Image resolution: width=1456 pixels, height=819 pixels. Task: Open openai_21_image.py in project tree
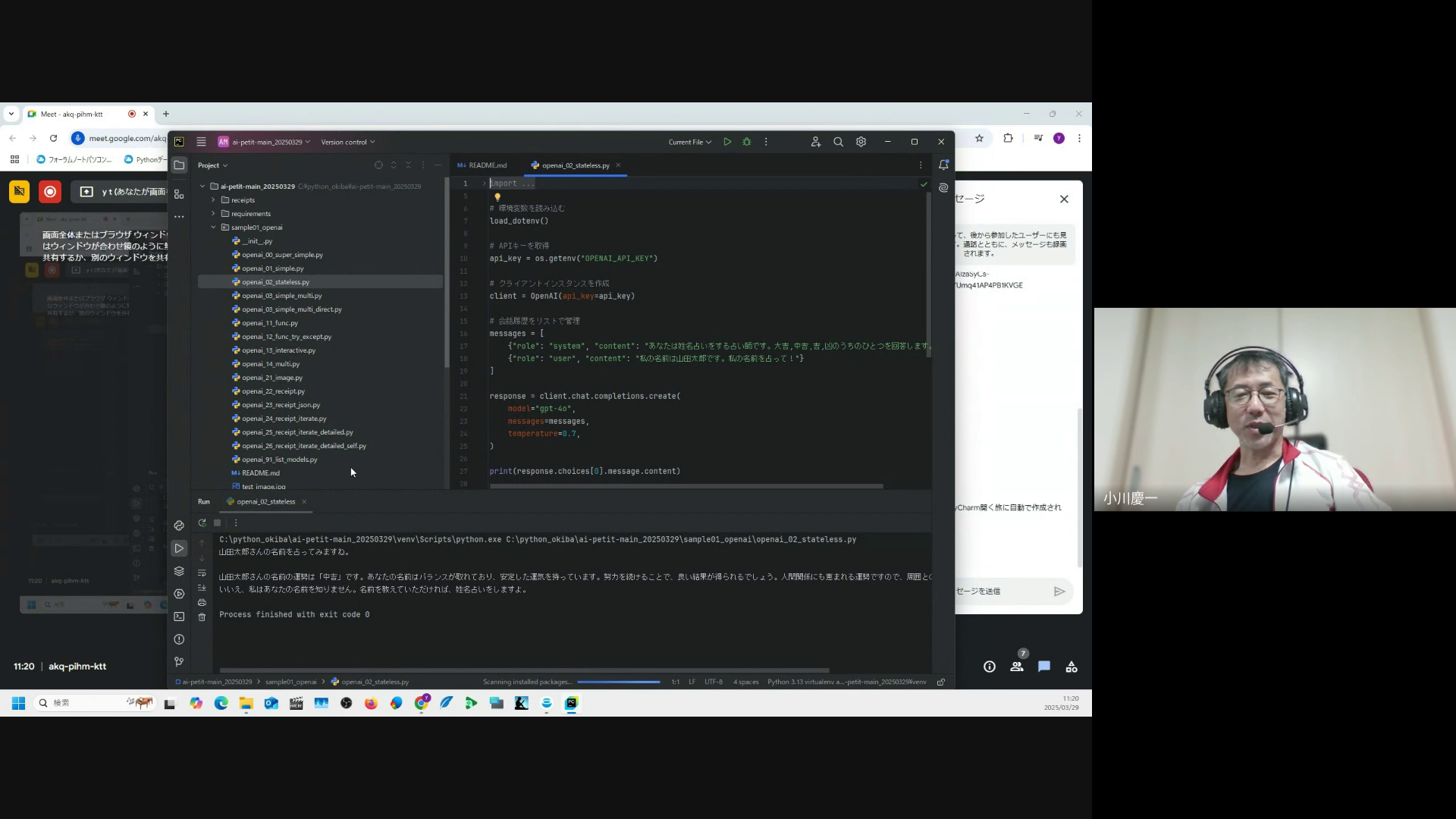coord(271,378)
